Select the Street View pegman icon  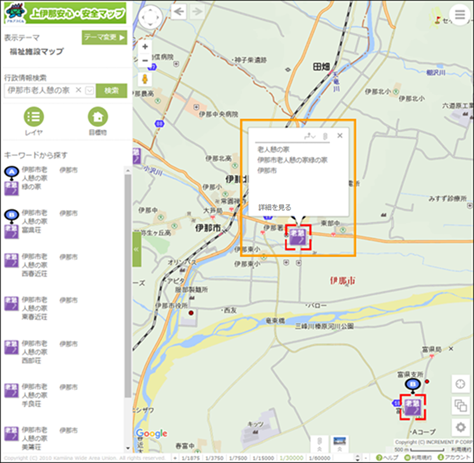point(145,79)
